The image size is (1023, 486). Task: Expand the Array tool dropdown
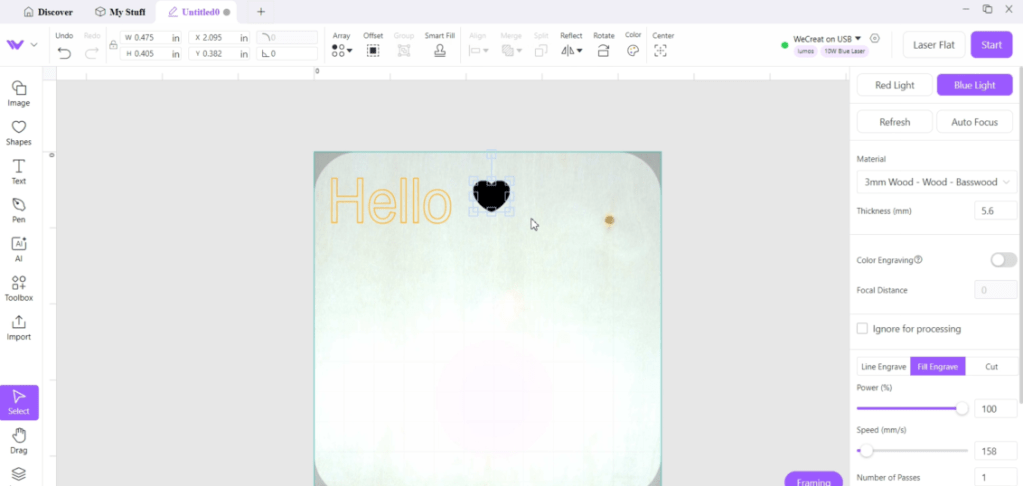342,50
